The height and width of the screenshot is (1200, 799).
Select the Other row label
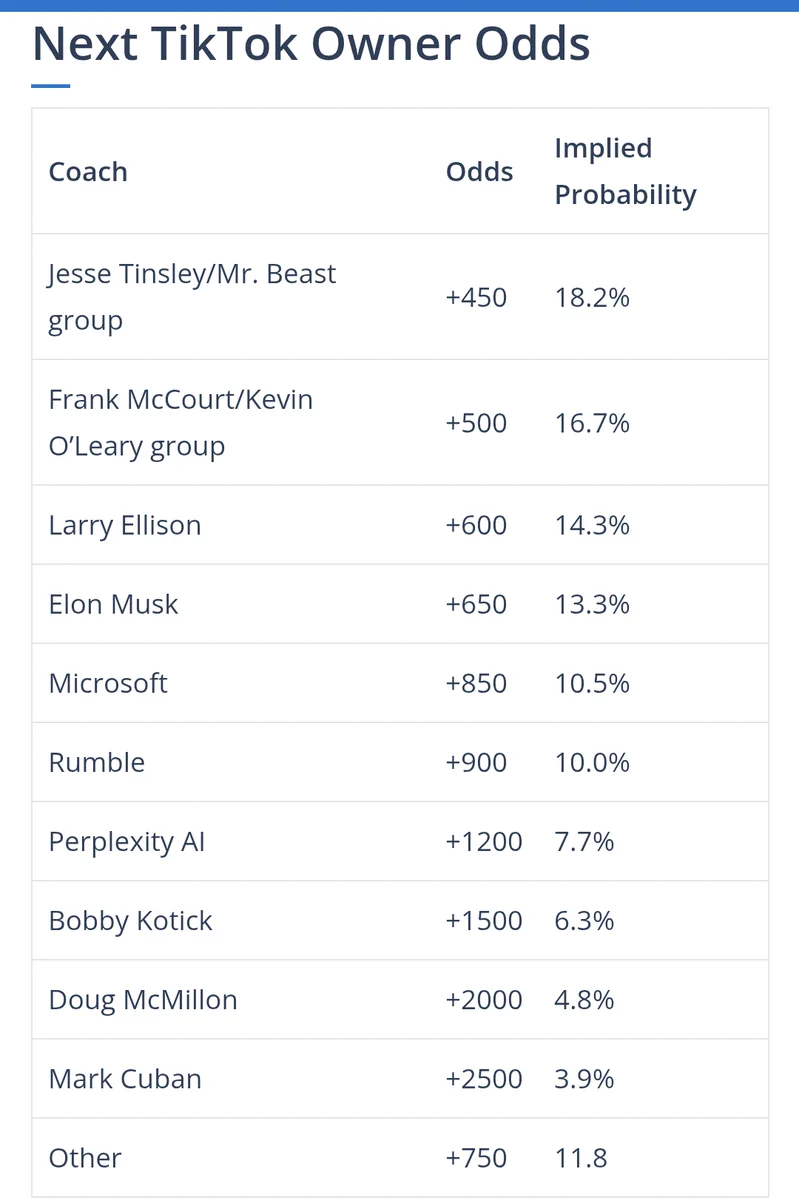(x=85, y=1157)
